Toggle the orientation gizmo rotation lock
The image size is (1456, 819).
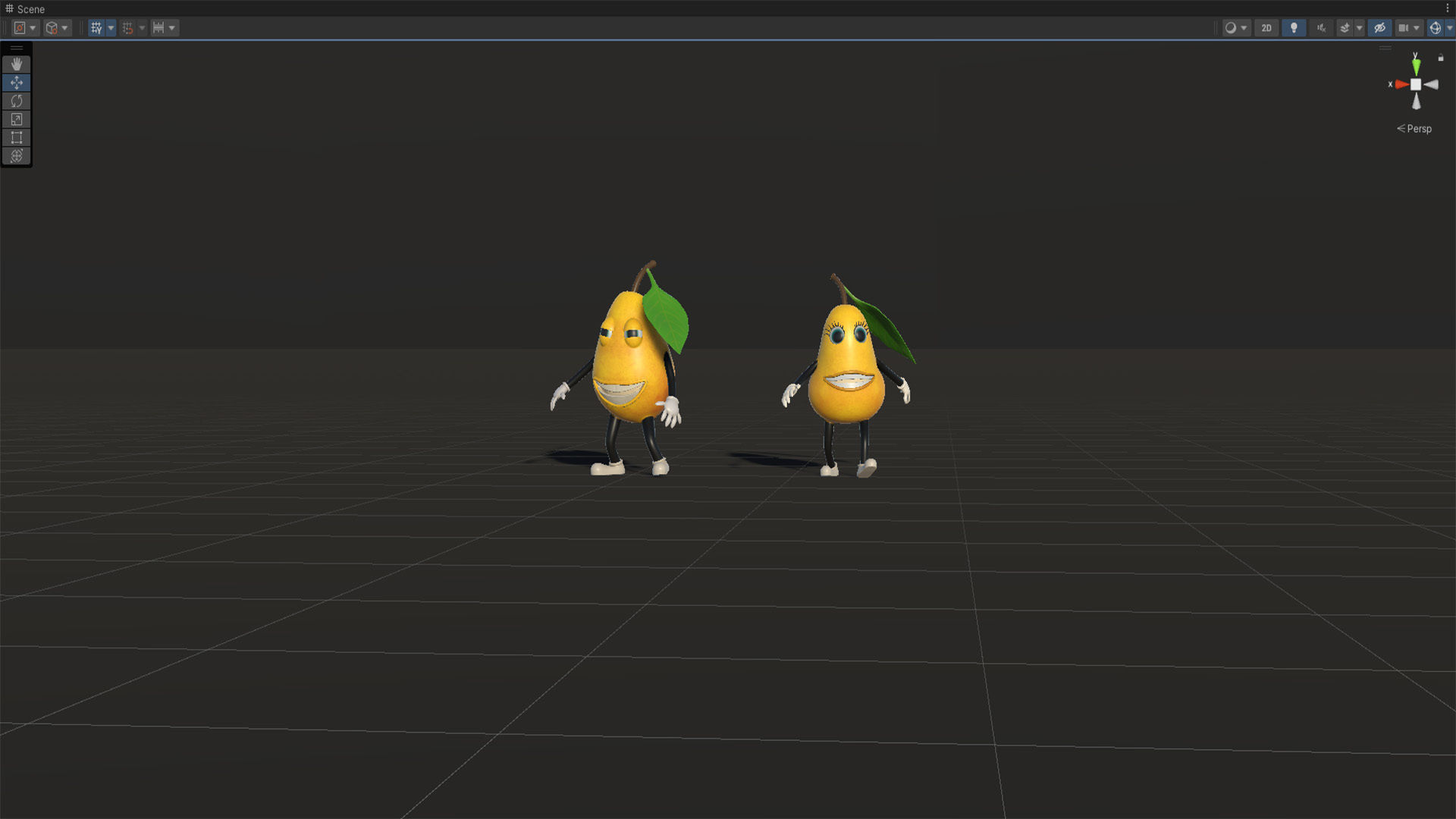coord(1441,58)
